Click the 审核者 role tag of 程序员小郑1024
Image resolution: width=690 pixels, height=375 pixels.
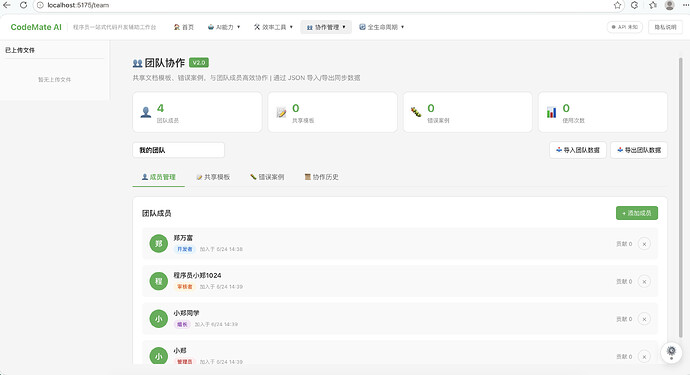pos(184,287)
